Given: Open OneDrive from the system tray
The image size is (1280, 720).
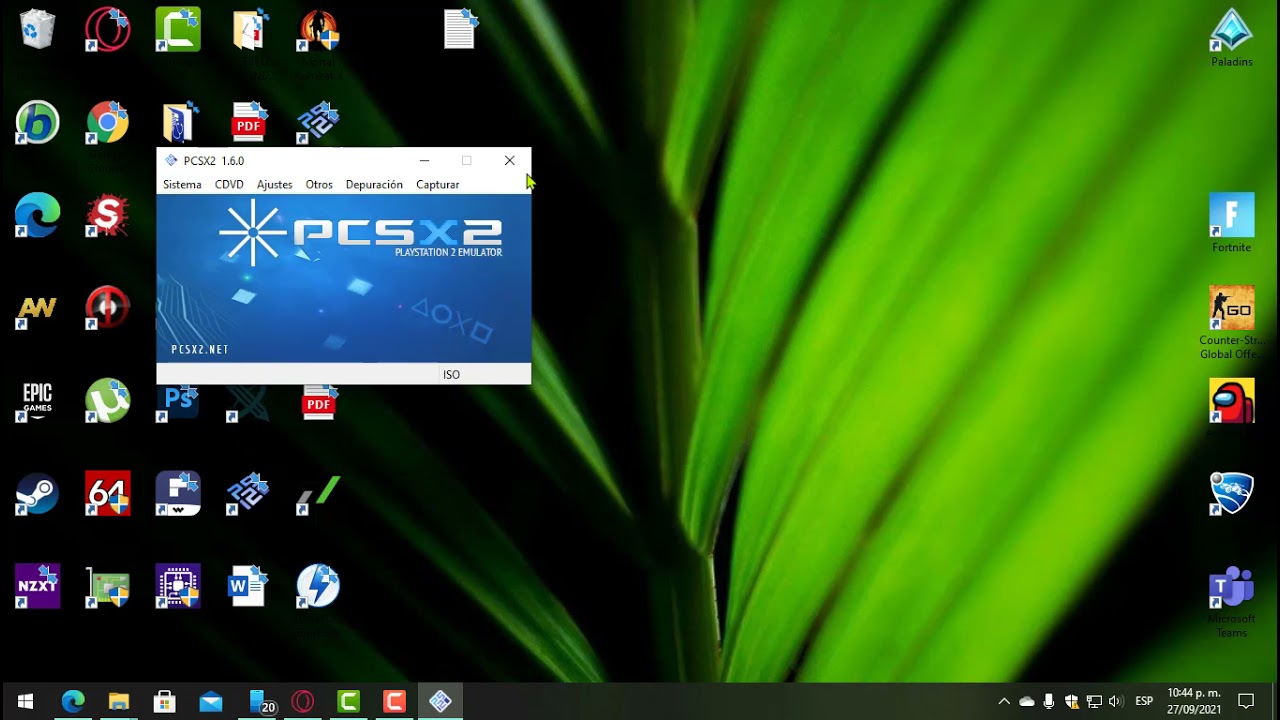Looking at the screenshot, I should coord(1027,701).
